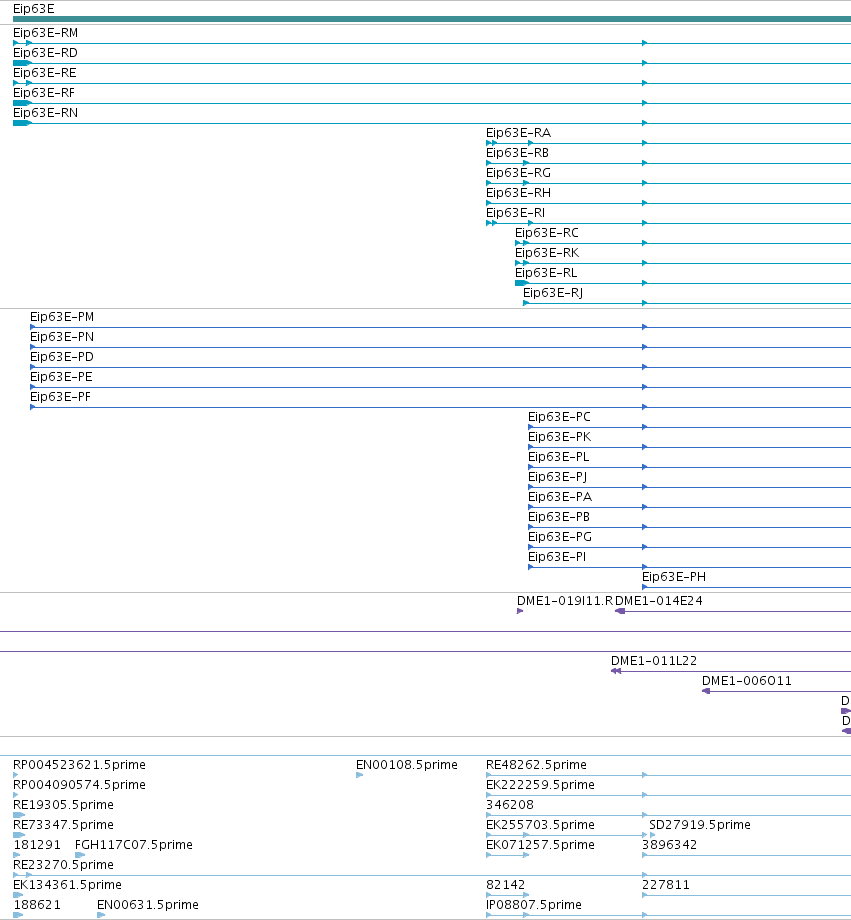Select the SD27919.5prime EST
Screen dimensions: 851x920
click(700, 824)
